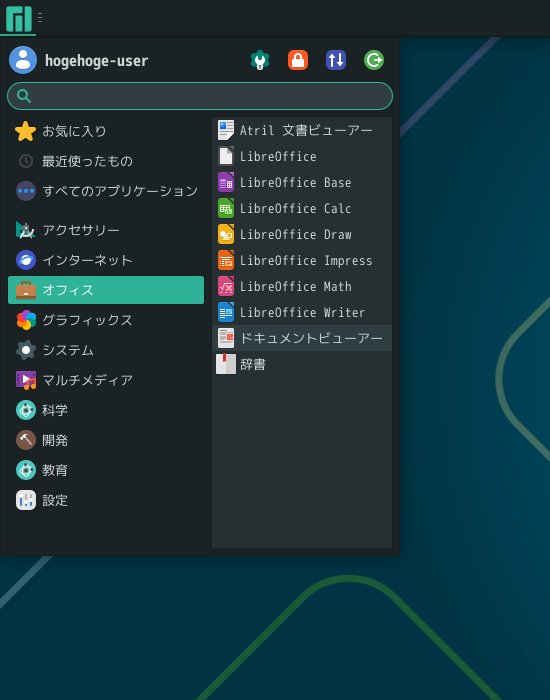
Task: Click the star icon beside お気に入り
Action: 25,131
